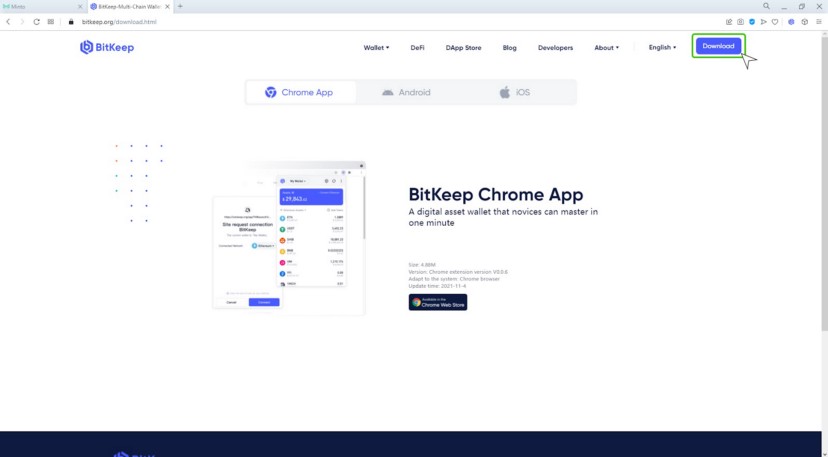Switch to the Android download tab
828x457 pixels.
coord(407,92)
